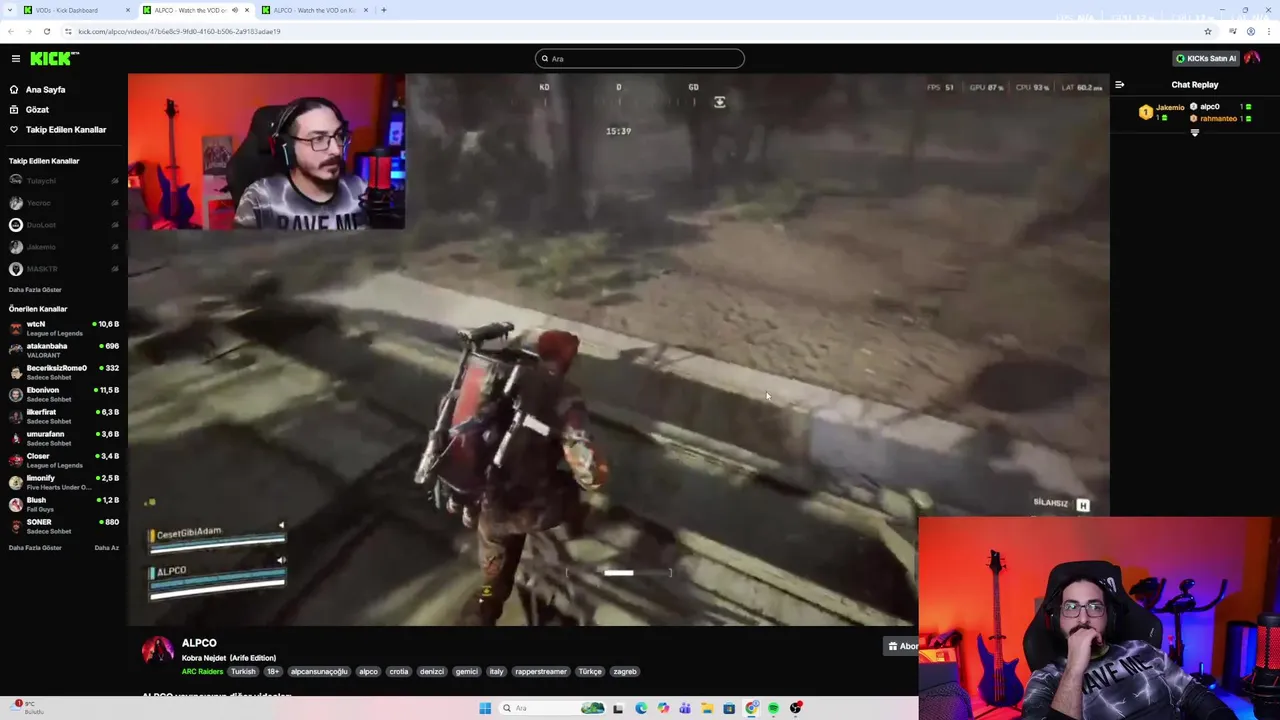Screen dimensions: 1280x720
Task: Open Closer League of Legends channel
Action: [x=64, y=460]
